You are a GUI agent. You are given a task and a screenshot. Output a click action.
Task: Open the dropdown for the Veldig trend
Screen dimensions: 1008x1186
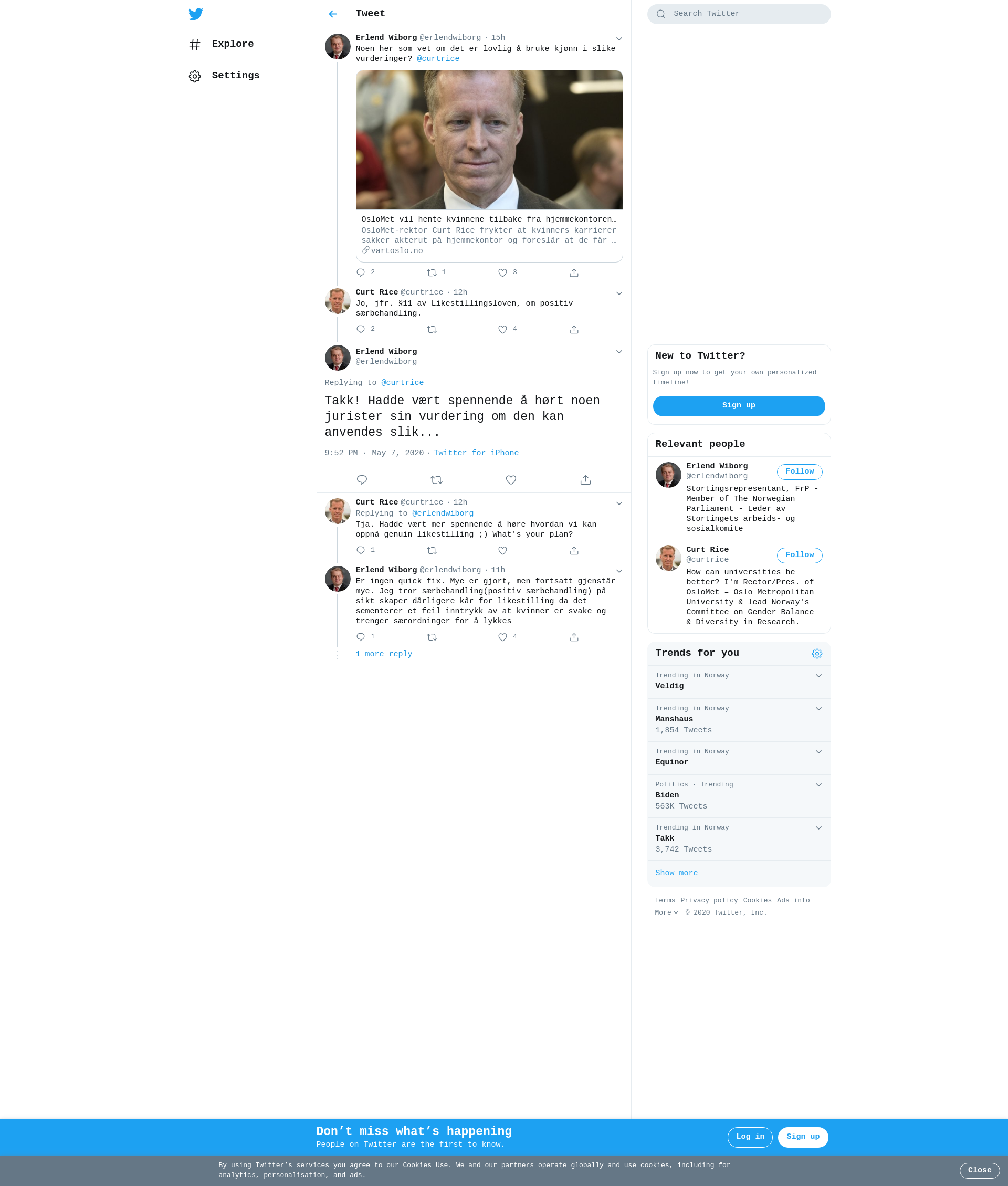coord(818,675)
